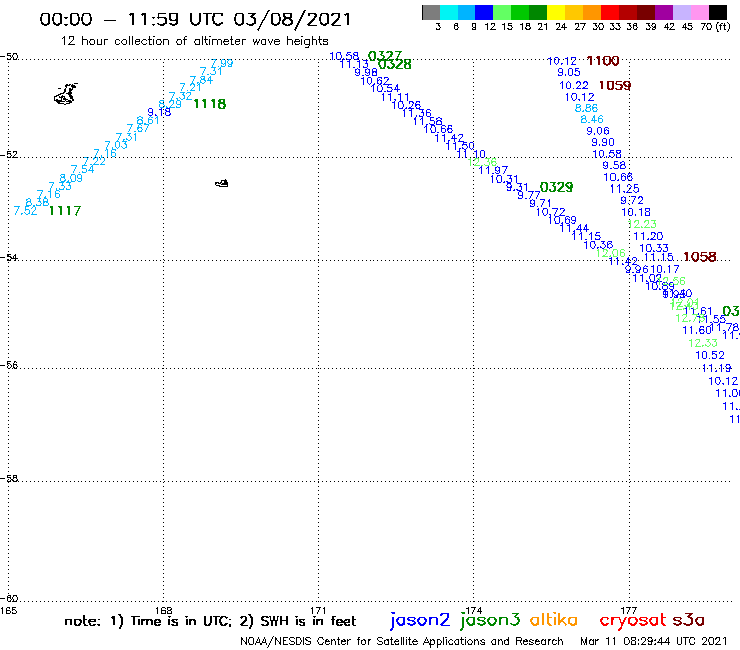Click the 8.46 wave height value
The height and width of the screenshot is (650, 740).
click(592, 119)
